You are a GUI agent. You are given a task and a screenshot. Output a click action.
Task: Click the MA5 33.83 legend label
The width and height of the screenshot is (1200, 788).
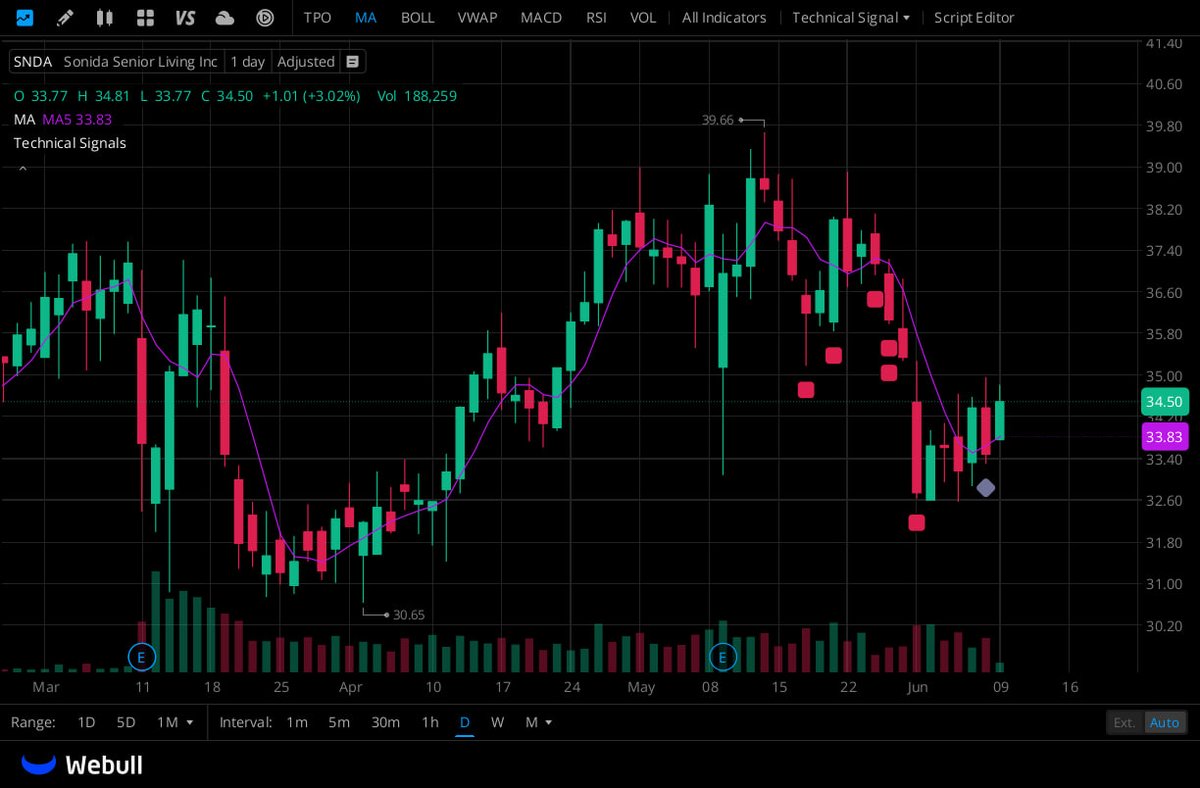click(77, 119)
